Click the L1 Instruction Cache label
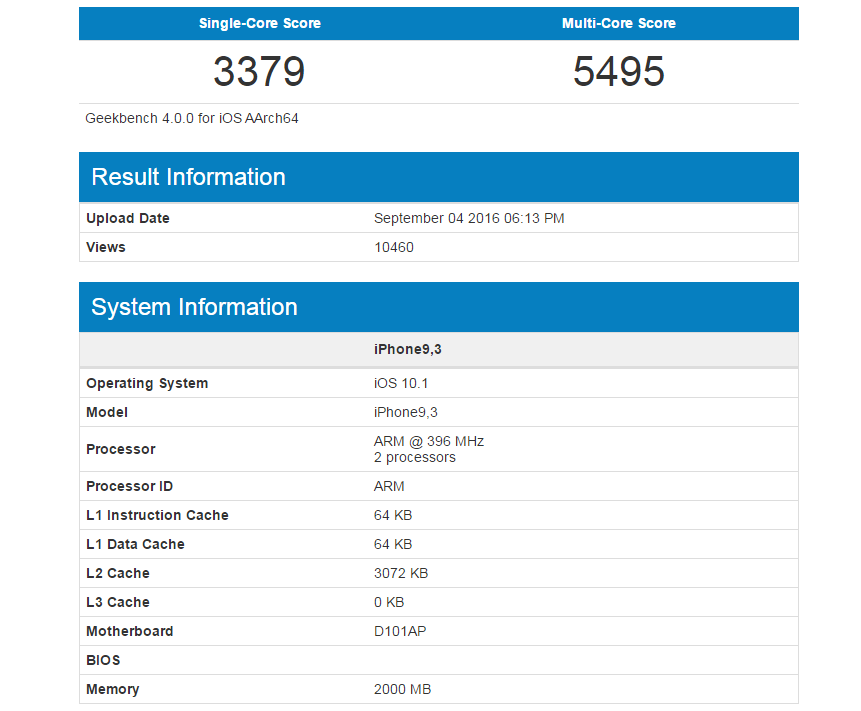Image resolution: width=861 pixels, height=711 pixels. pos(157,516)
